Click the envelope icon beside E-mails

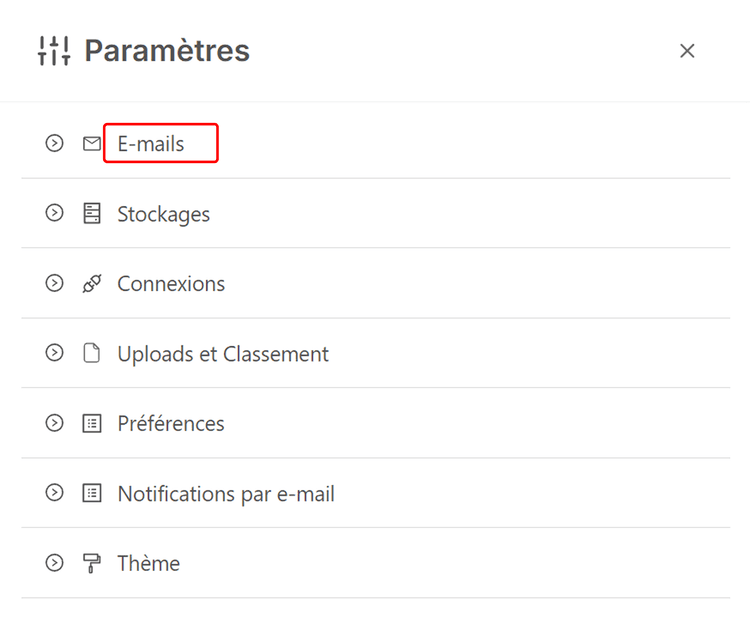pos(92,144)
